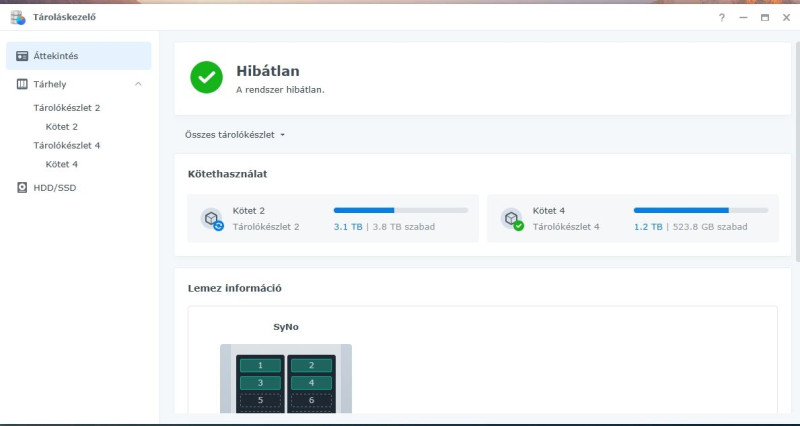Click the Tárhely sidebar icon
Screen dimensions: 800x426
click(22, 84)
